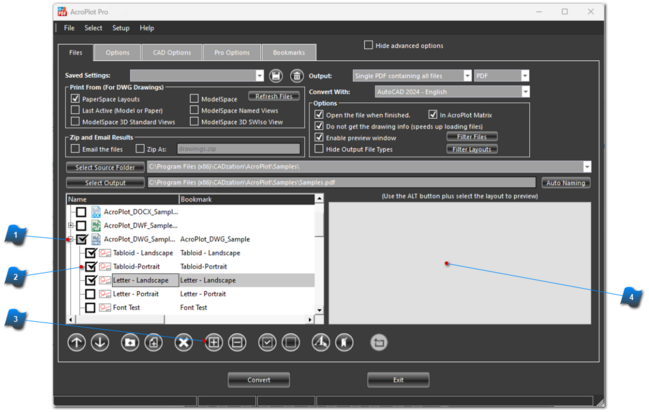Screen dimensions: 649x412
Task: Click the bookmark edit toolbar icon
Action: (x=344, y=343)
